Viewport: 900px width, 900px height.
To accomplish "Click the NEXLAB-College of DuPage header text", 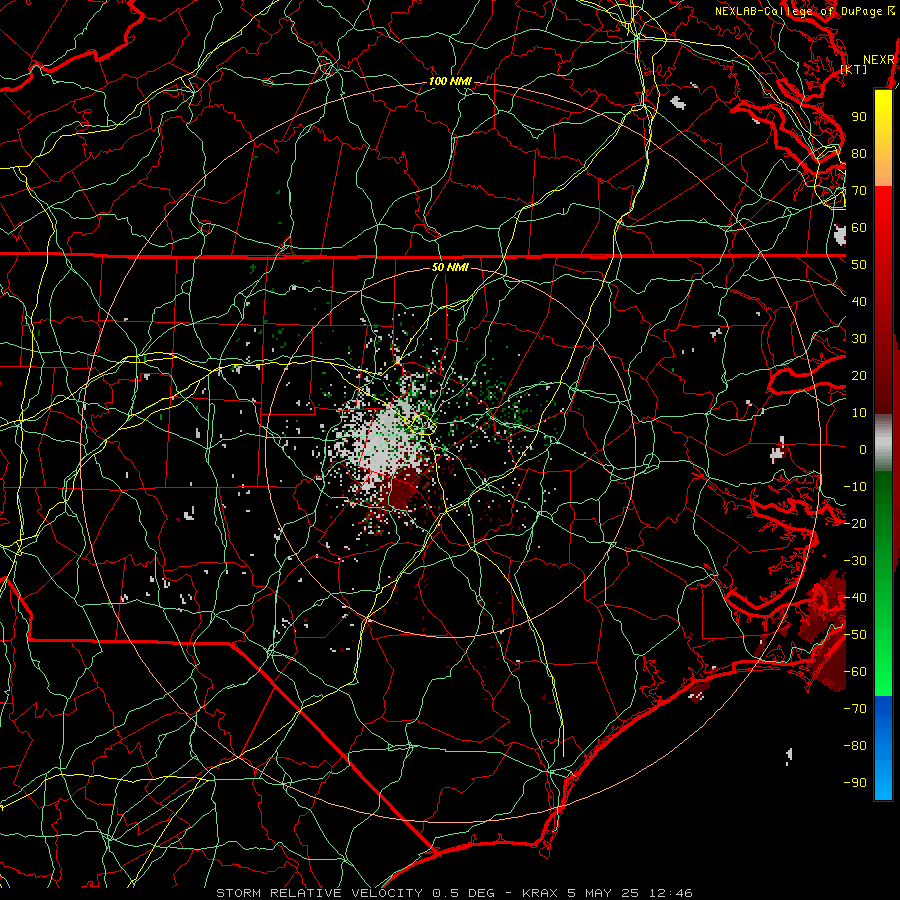I will (x=798, y=11).
